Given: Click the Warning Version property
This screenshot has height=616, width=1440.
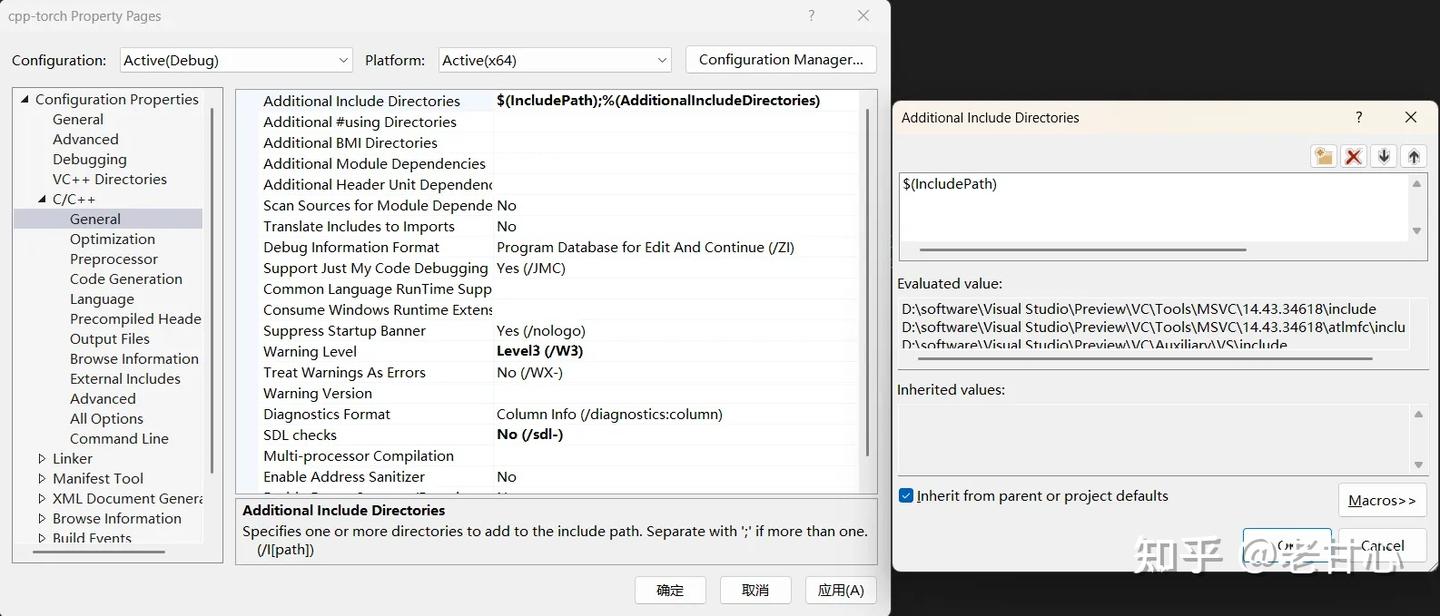Looking at the screenshot, I should click(317, 393).
